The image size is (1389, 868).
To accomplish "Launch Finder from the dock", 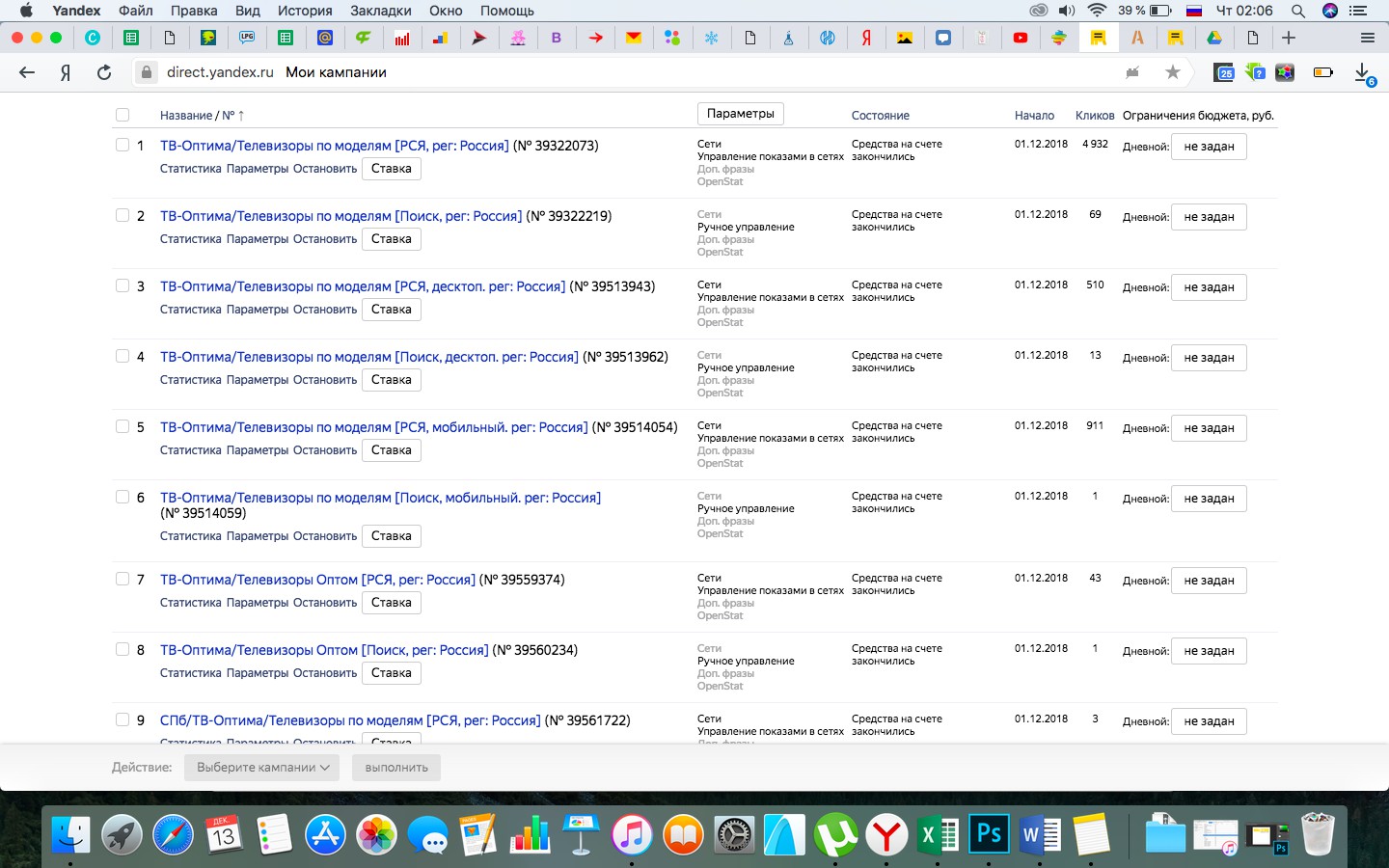I will point(70,834).
